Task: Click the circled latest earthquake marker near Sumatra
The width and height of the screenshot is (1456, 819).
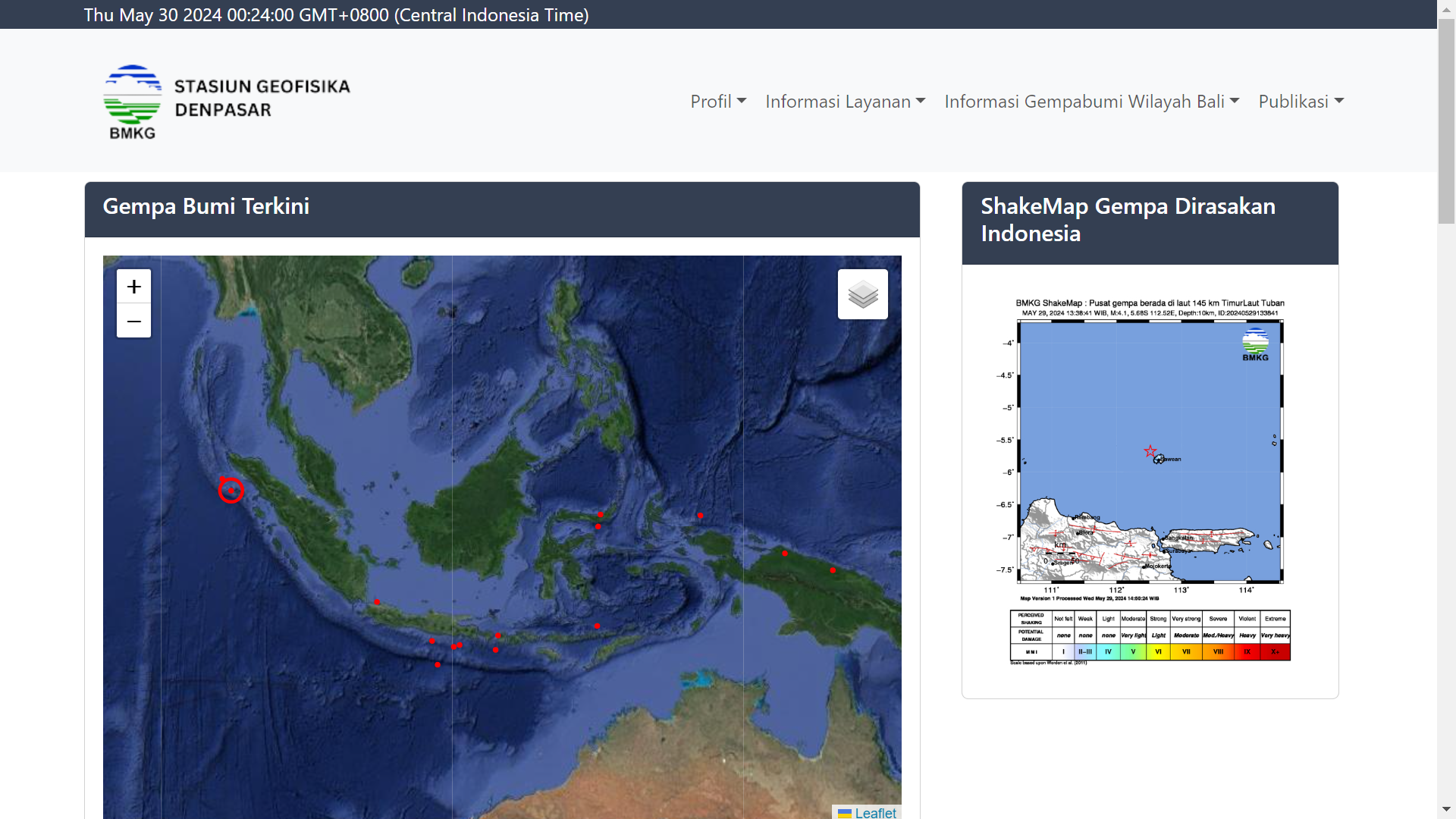Action: tap(231, 491)
